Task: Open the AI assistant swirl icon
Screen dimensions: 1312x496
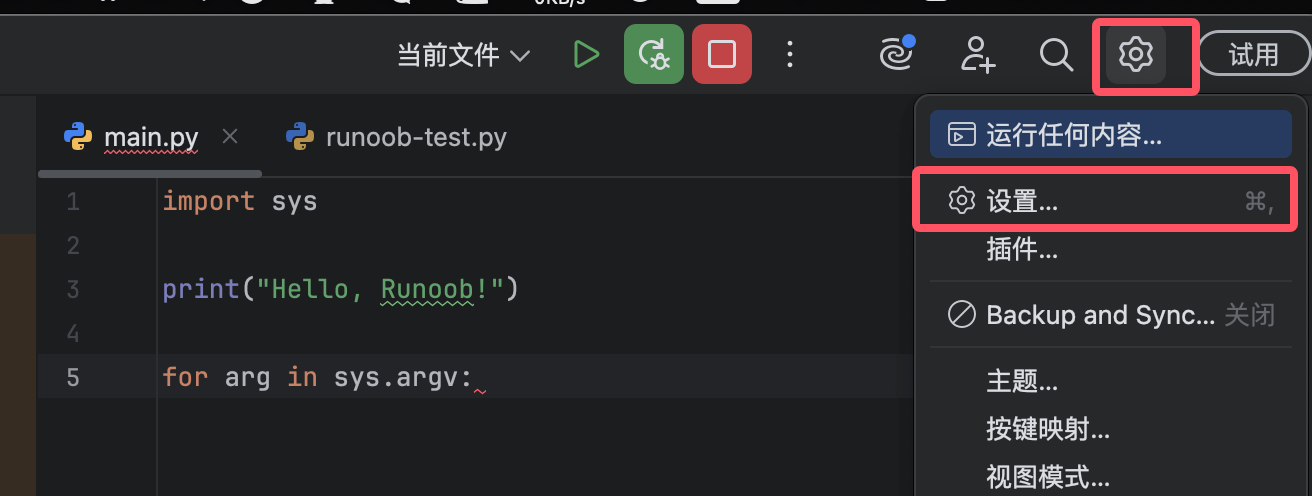Action: pos(896,54)
